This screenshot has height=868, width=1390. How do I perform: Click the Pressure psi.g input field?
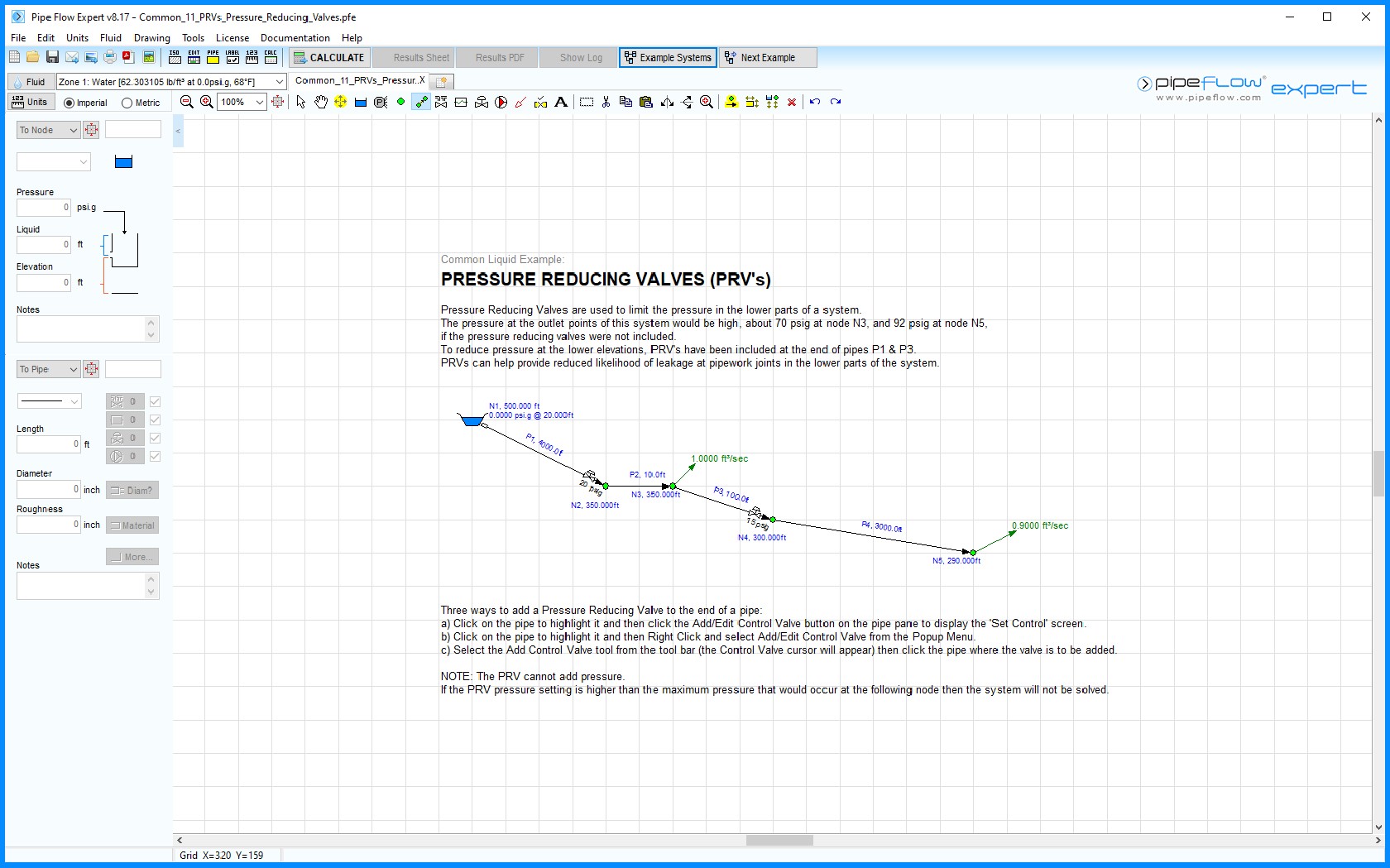pyautogui.click(x=44, y=208)
